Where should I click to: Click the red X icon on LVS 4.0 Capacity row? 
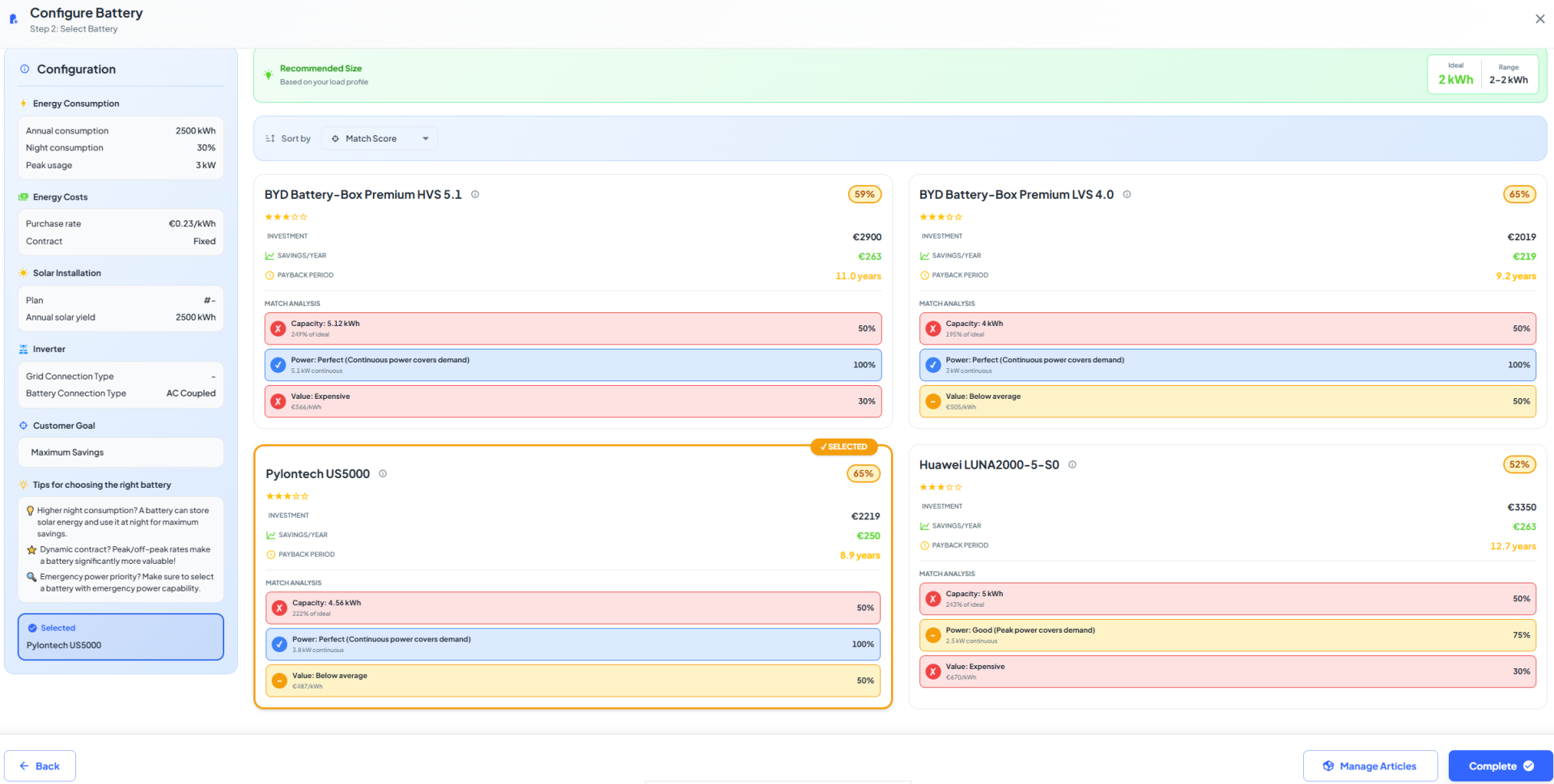pos(933,328)
